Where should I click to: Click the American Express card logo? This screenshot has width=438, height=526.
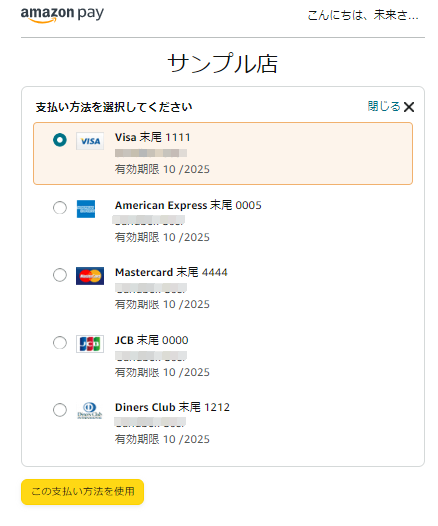tap(86, 209)
